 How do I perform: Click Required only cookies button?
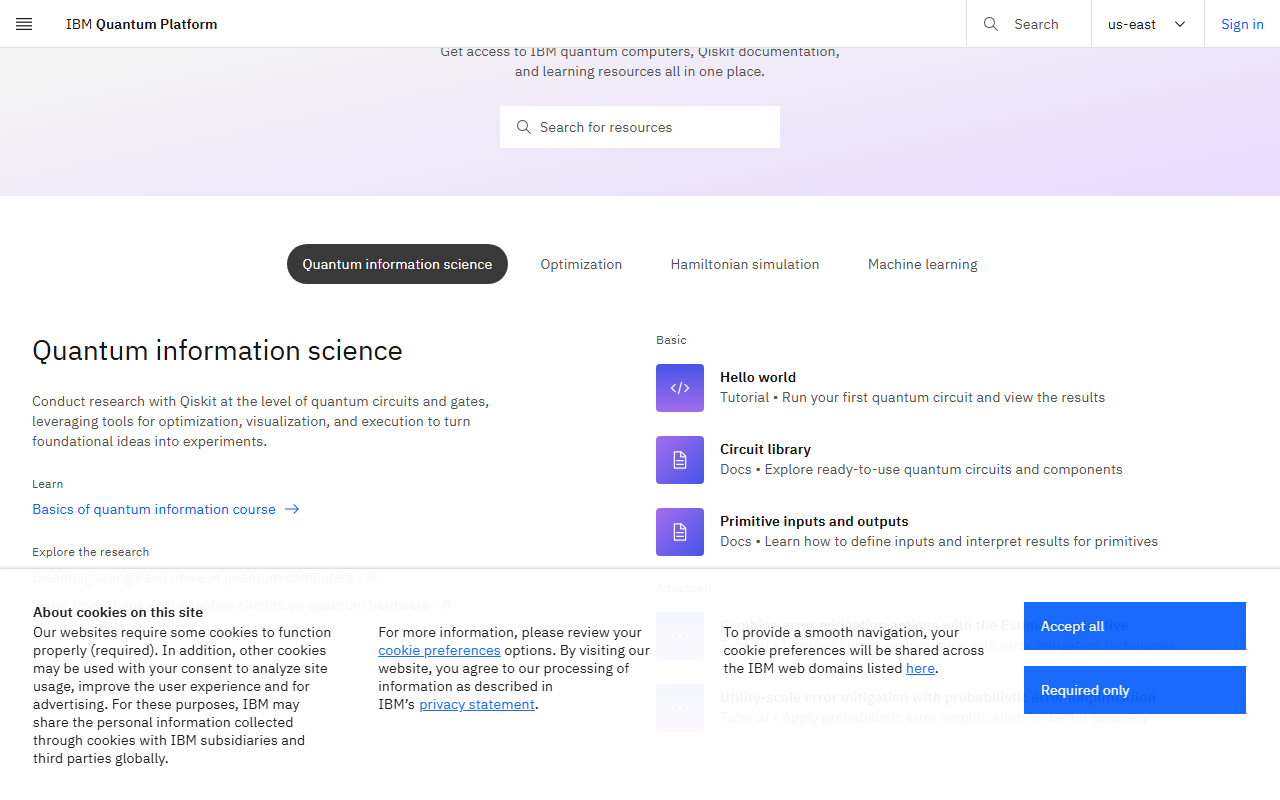[x=1135, y=690]
